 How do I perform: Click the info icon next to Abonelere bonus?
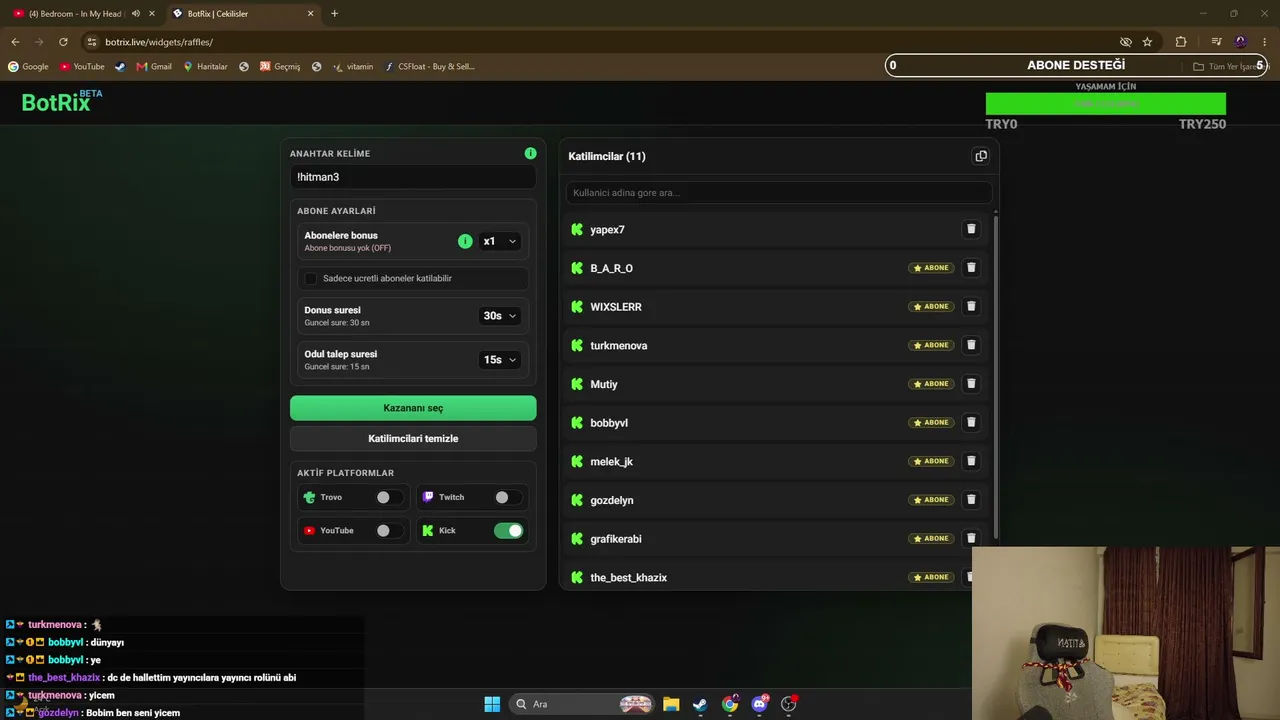coord(464,241)
